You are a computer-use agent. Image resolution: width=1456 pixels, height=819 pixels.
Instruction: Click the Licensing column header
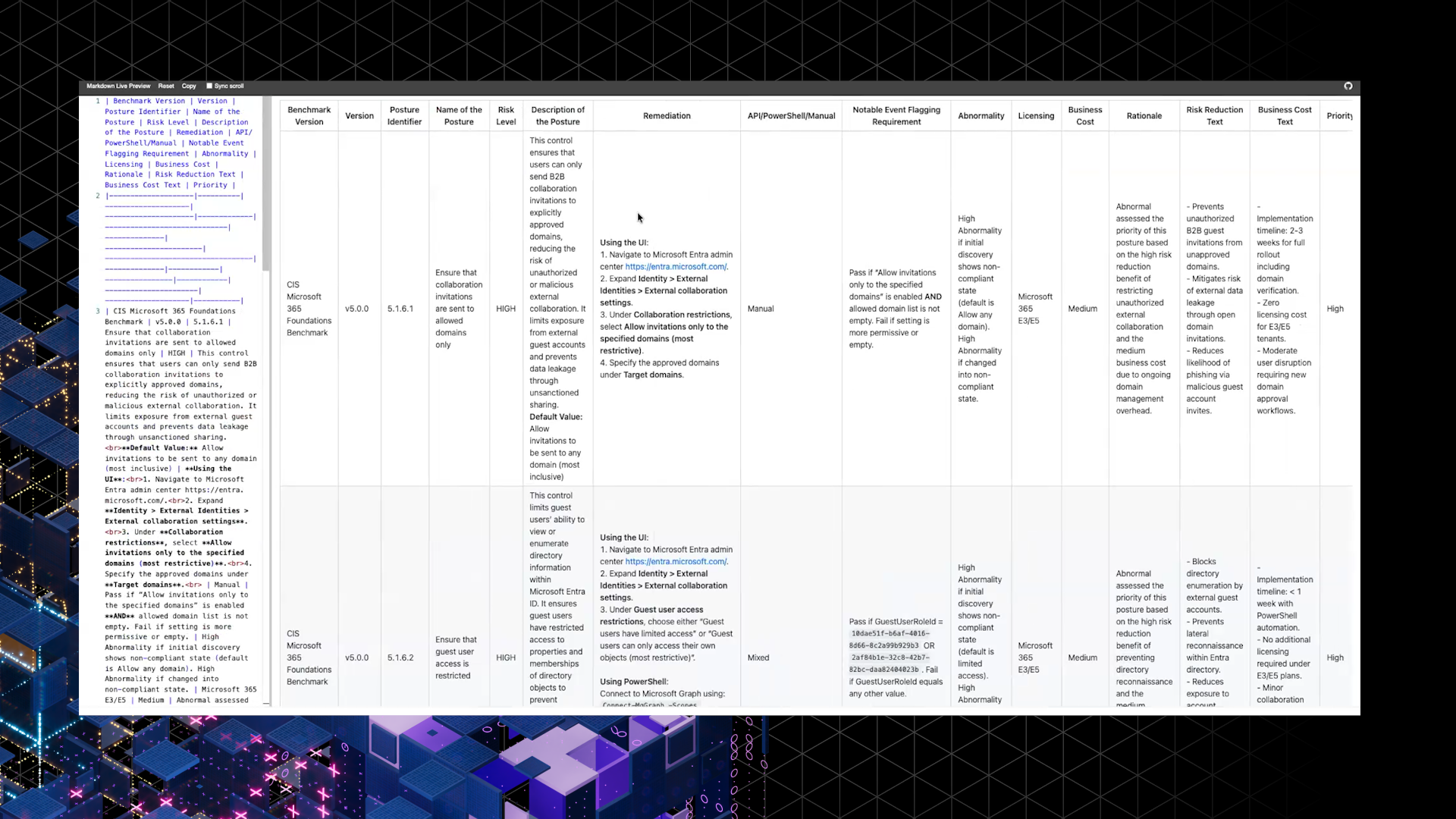pyautogui.click(x=1036, y=116)
